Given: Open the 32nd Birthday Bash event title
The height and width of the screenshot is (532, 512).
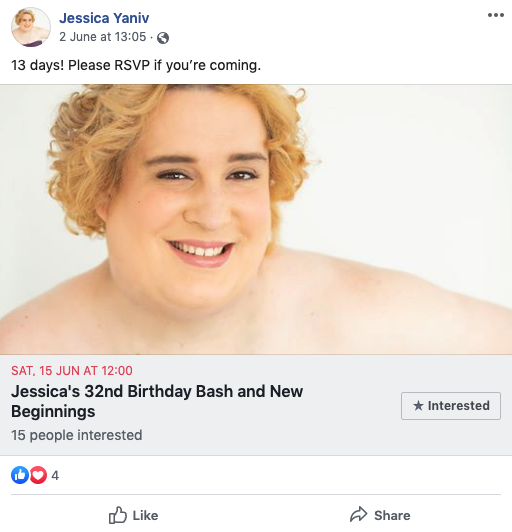Looking at the screenshot, I should pos(157,401).
